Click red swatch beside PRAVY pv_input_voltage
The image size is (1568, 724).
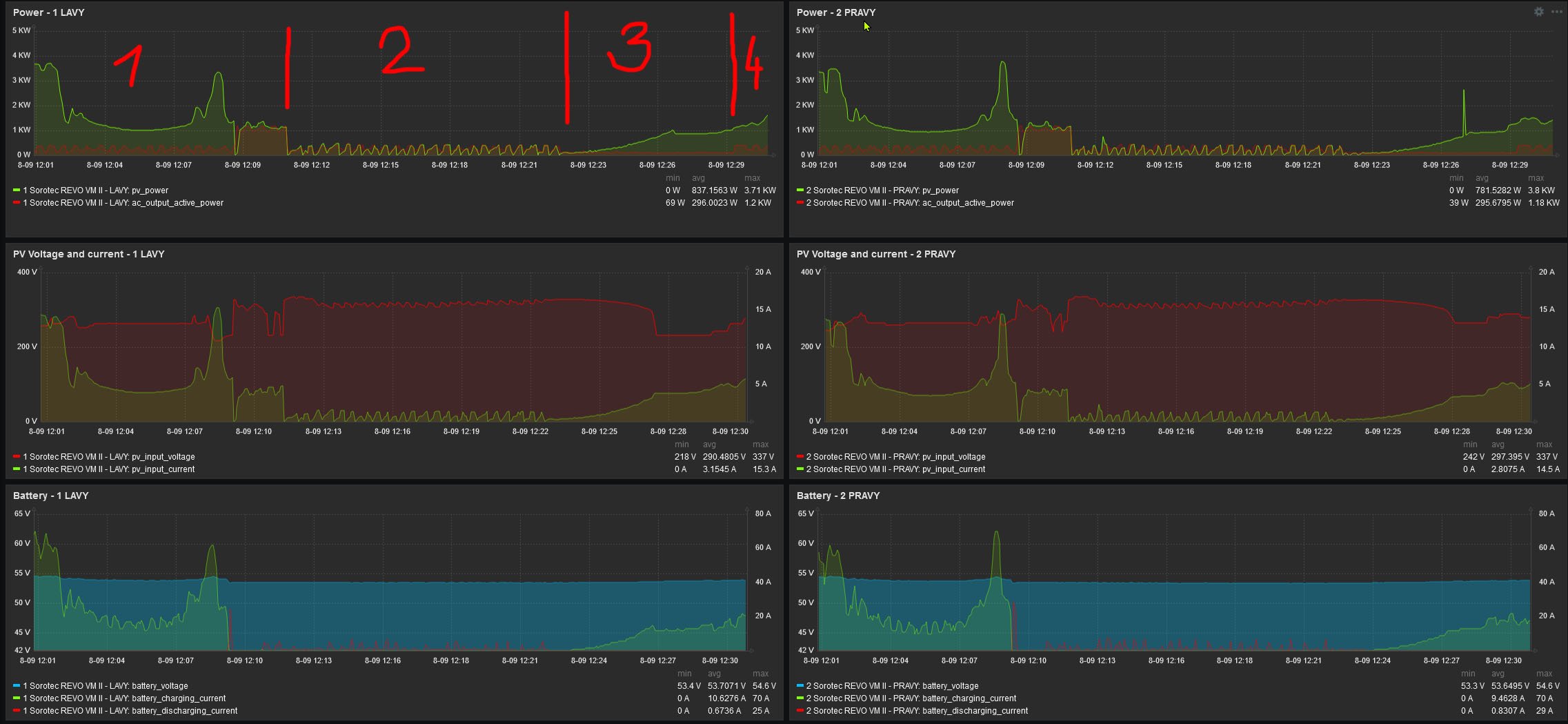point(800,457)
